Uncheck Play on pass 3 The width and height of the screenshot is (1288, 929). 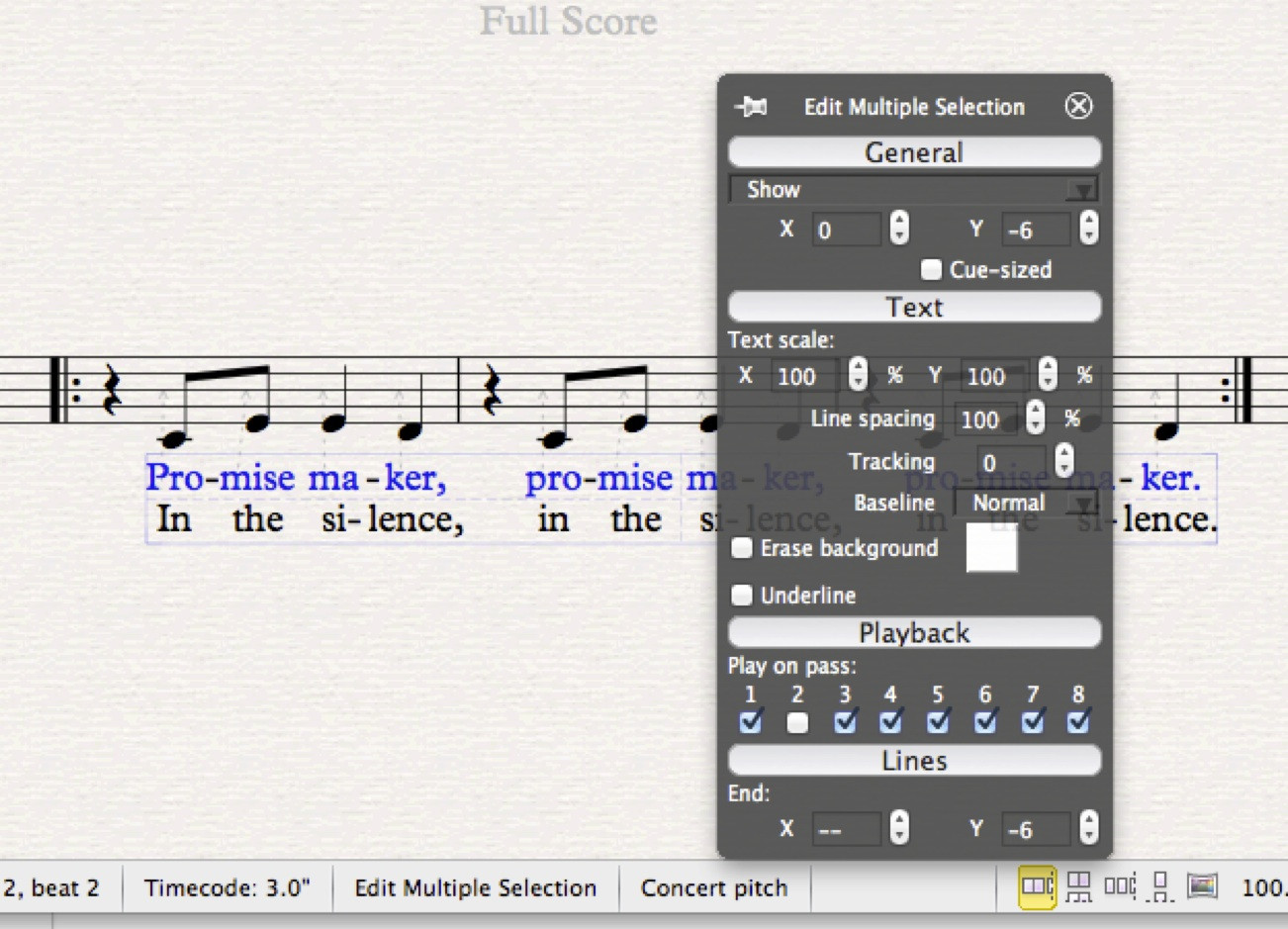845,722
